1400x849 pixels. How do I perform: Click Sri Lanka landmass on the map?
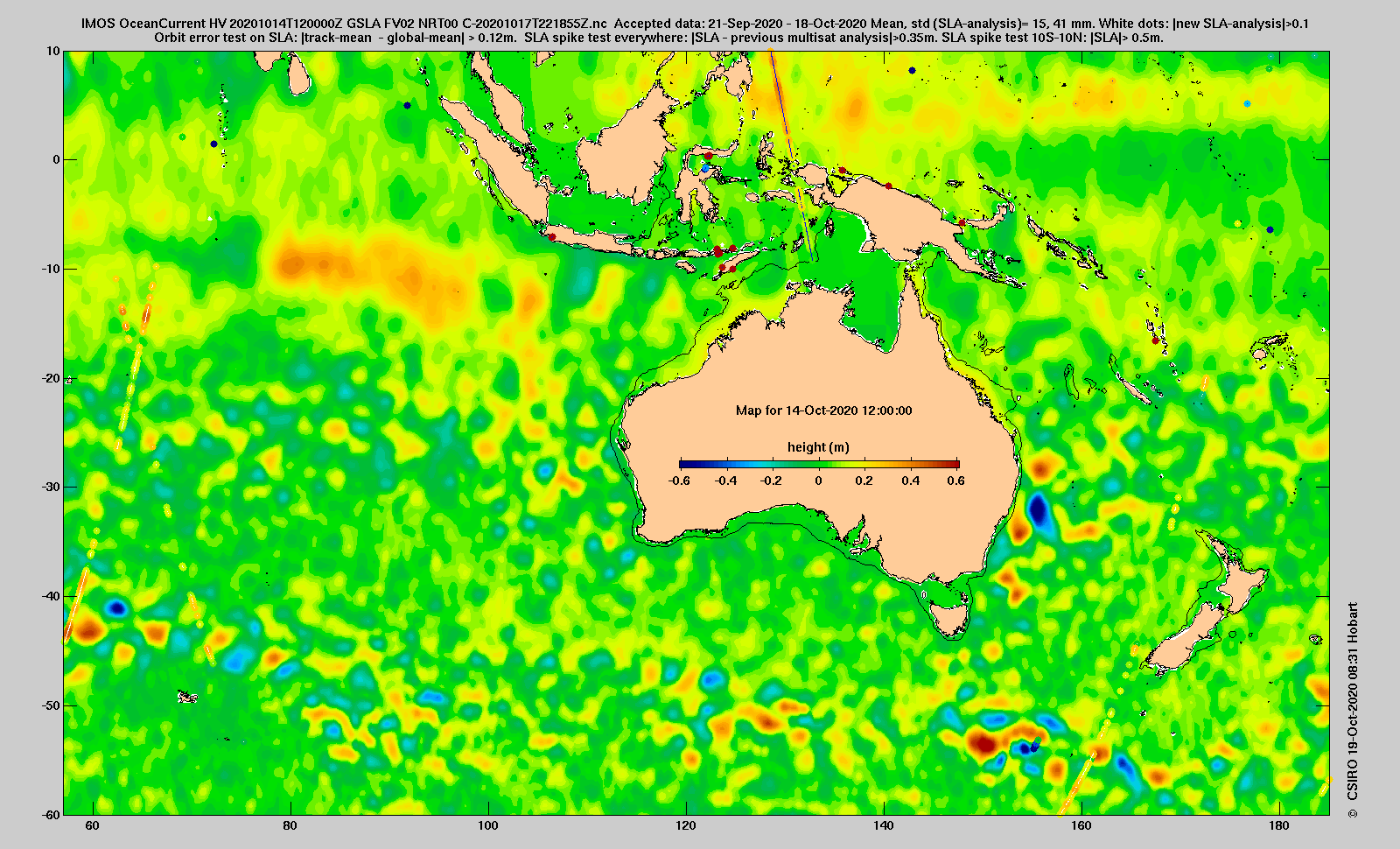(301, 74)
